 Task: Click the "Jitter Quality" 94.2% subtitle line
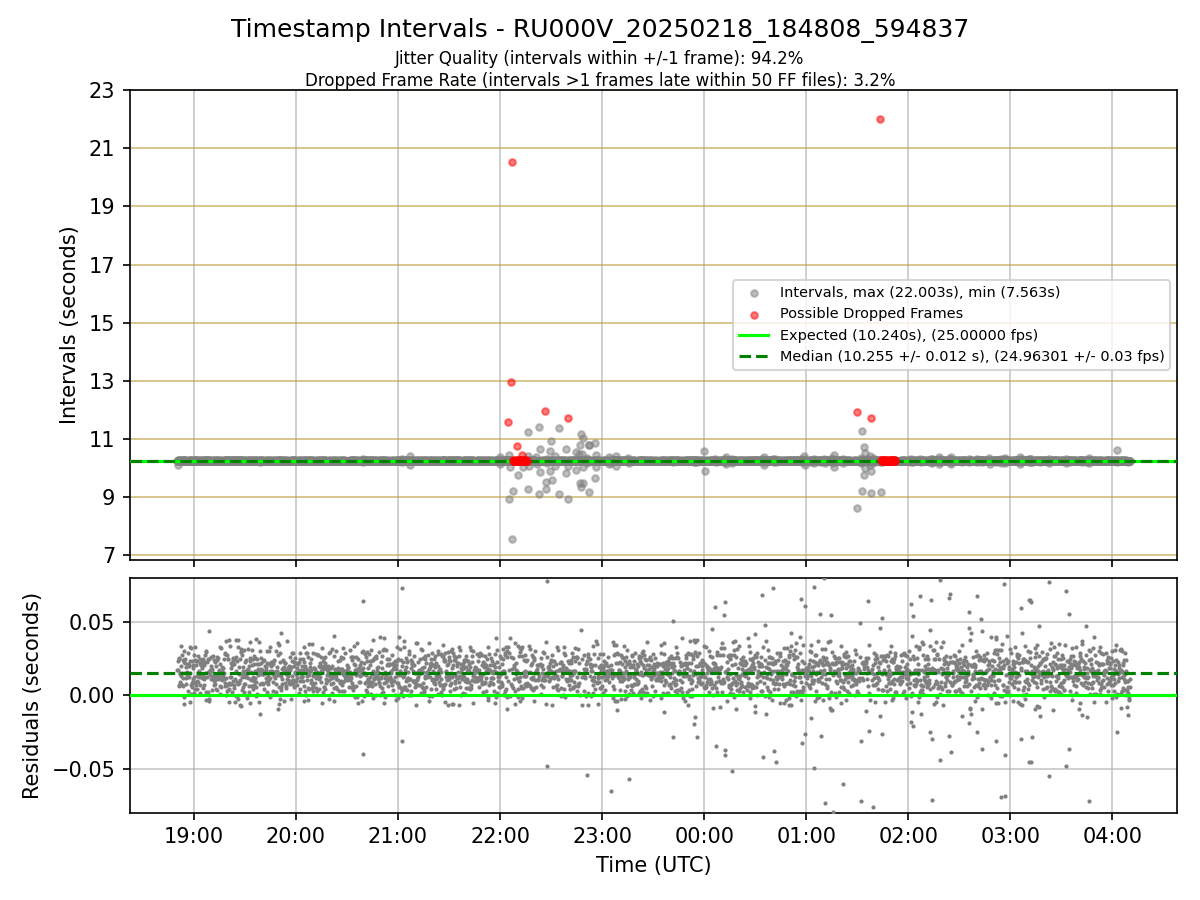click(599, 58)
